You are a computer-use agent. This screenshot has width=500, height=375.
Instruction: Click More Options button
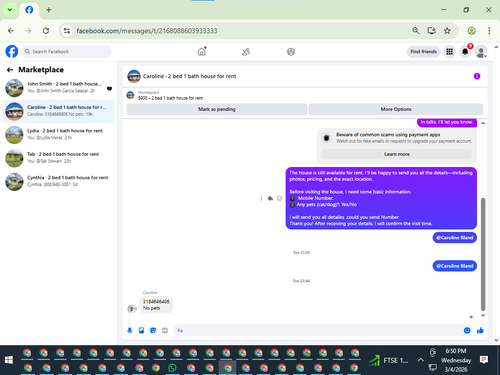pyautogui.click(x=396, y=109)
